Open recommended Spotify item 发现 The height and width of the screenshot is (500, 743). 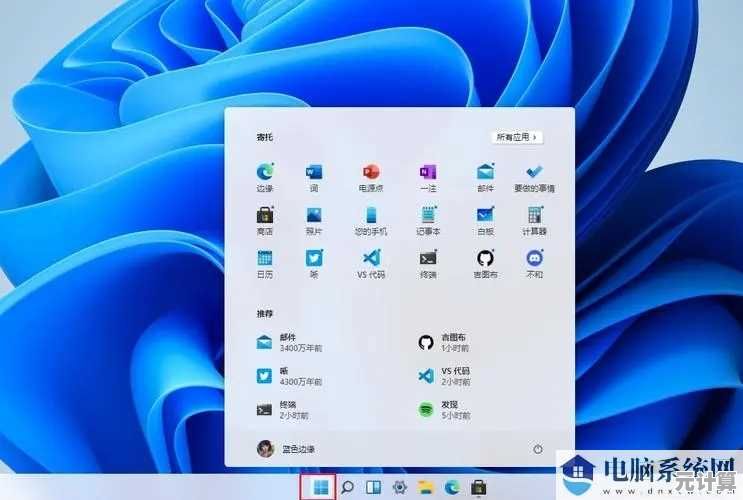[x=444, y=409]
